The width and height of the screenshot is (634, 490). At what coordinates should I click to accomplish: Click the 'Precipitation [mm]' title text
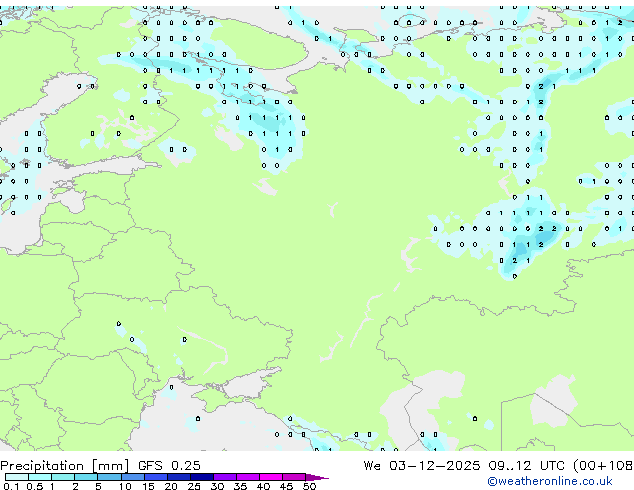point(64,466)
